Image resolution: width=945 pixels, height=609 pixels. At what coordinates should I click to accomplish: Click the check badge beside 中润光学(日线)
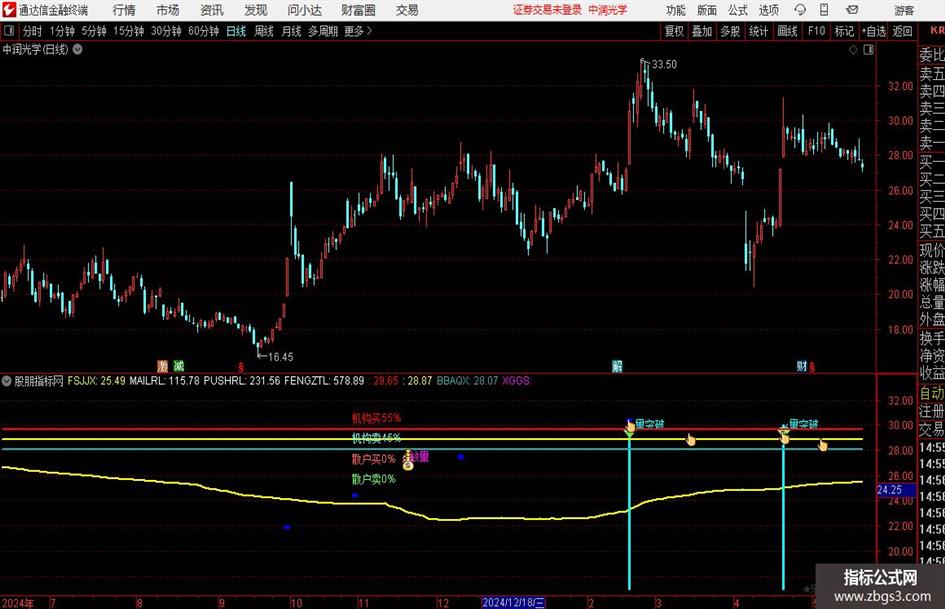coord(78,49)
